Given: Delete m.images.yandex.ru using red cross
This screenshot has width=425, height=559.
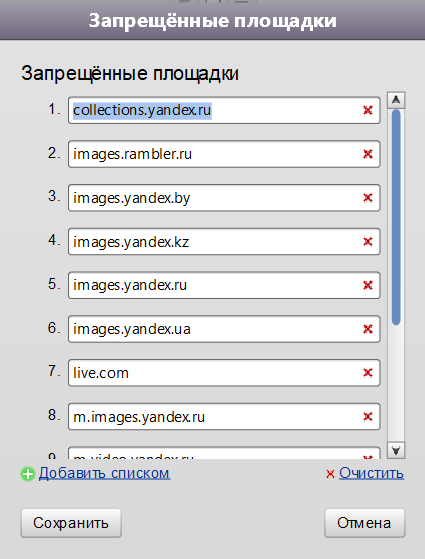Looking at the screenshot, I should [368, 417].
